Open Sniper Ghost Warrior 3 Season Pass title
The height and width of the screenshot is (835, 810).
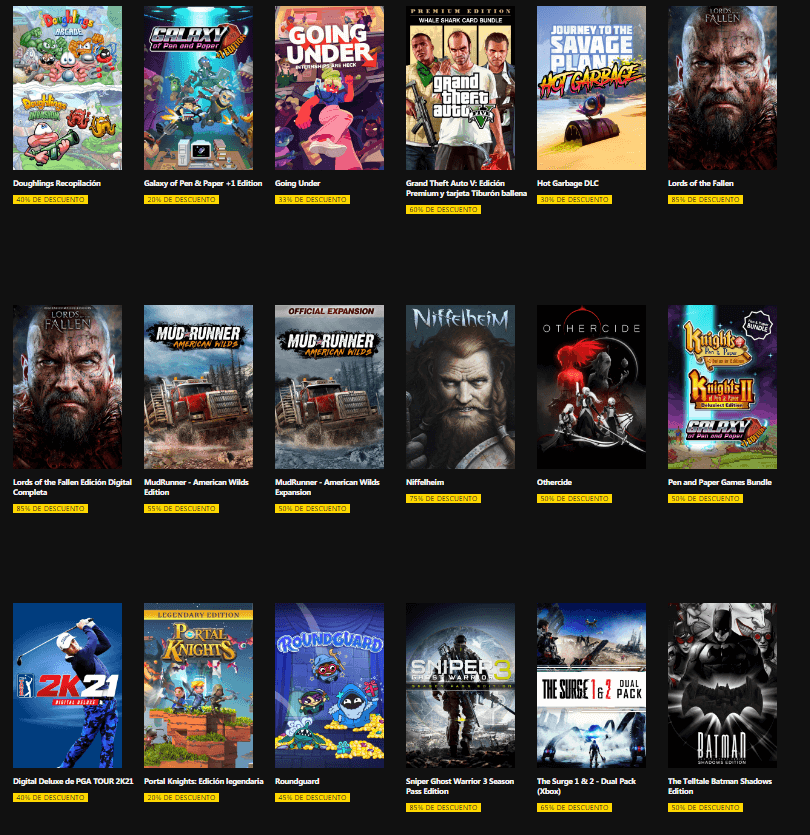[x=460, y=786]
